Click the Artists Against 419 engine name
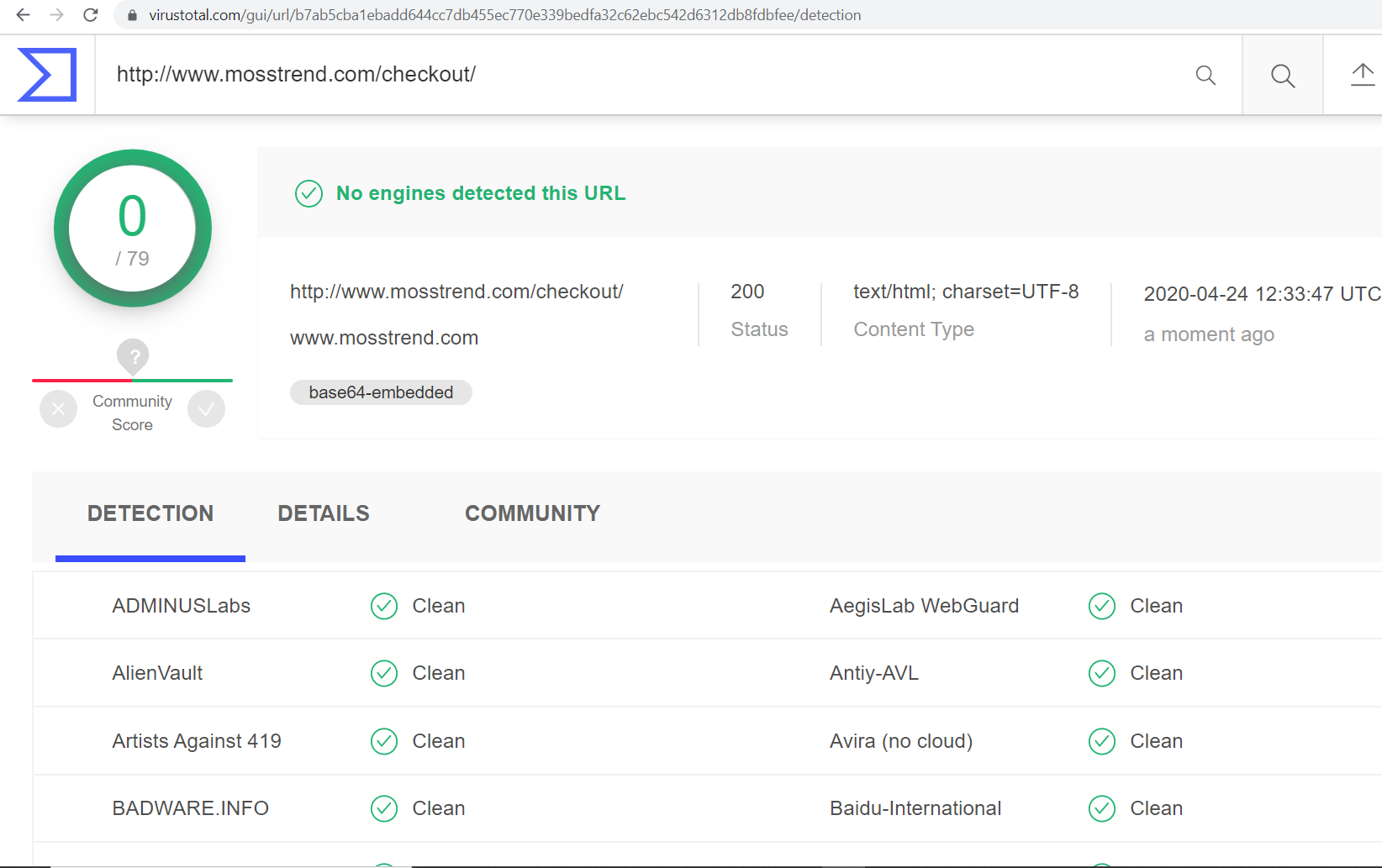The image size is (1382, 868). tap(197, 741)
